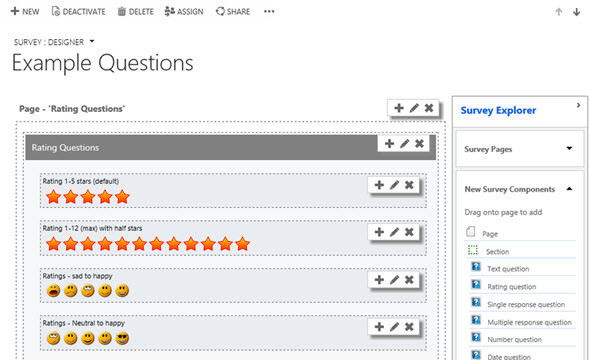Viewport: 590px width, 360px height.
Task: Collapse the New Survey Components section
Action: [x=569, y=189]
